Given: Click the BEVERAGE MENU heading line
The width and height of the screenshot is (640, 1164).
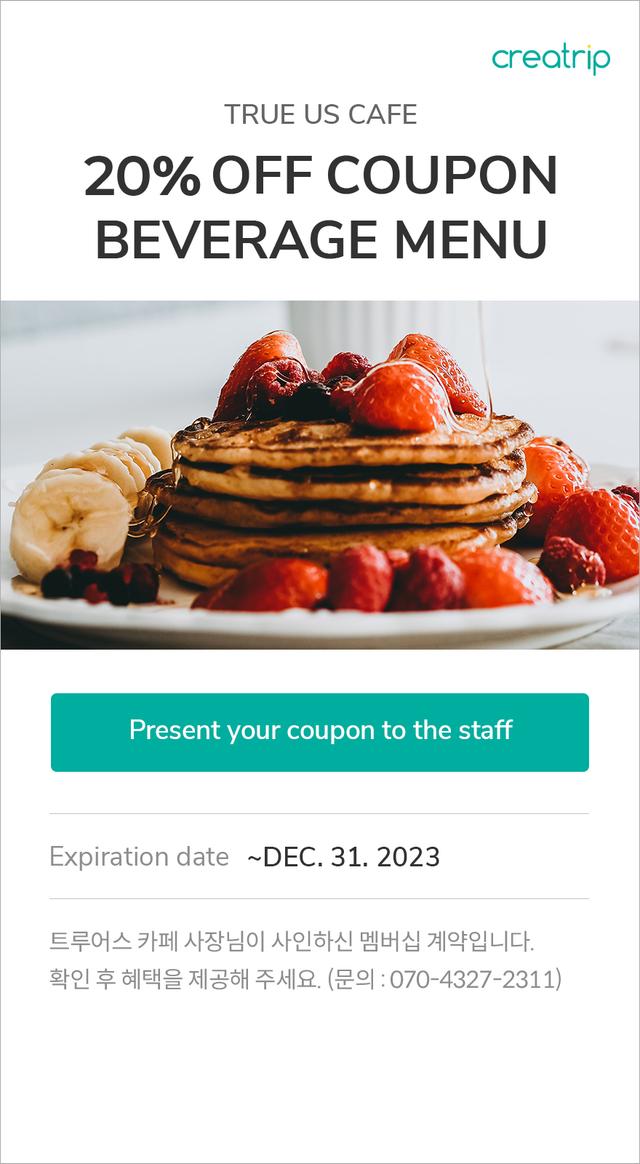Looking at the screenshot, I should pos(321,241).
